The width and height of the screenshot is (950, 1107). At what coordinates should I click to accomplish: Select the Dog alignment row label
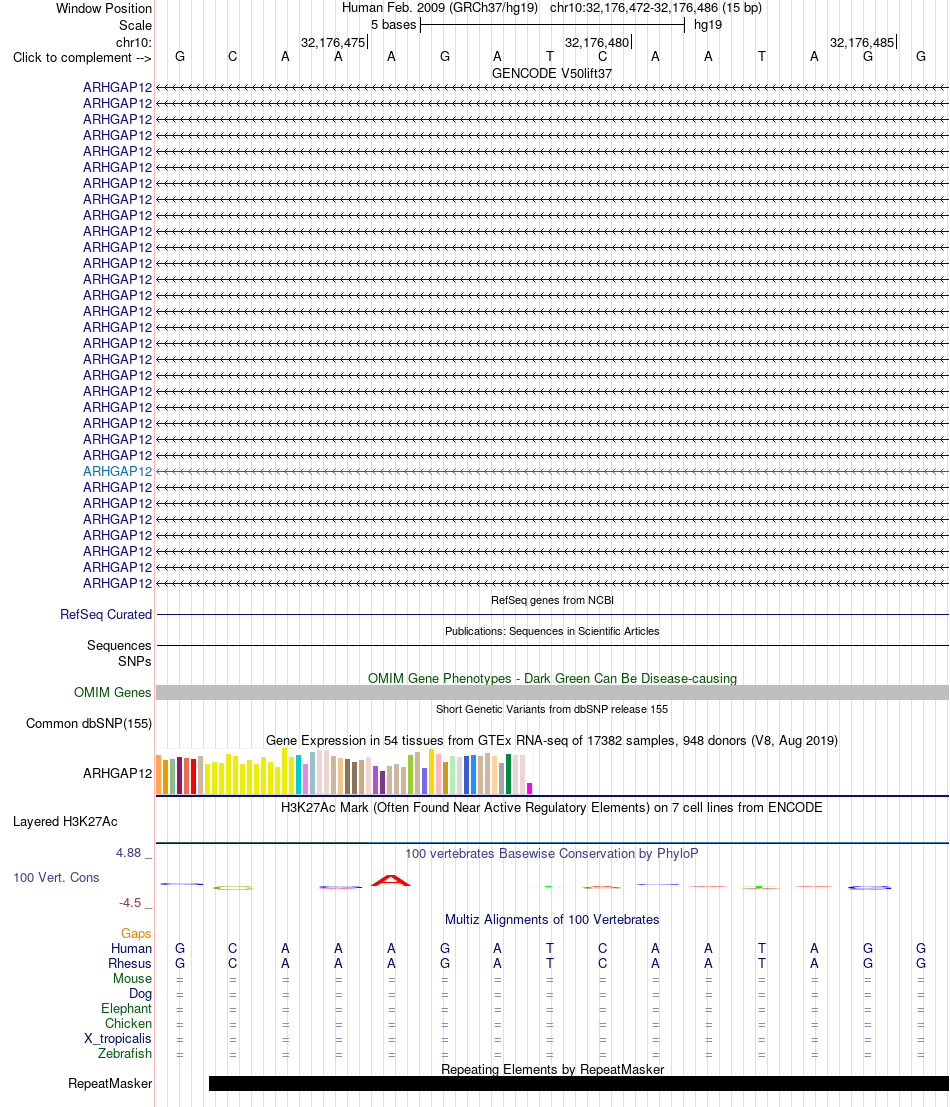pos(140,994)
